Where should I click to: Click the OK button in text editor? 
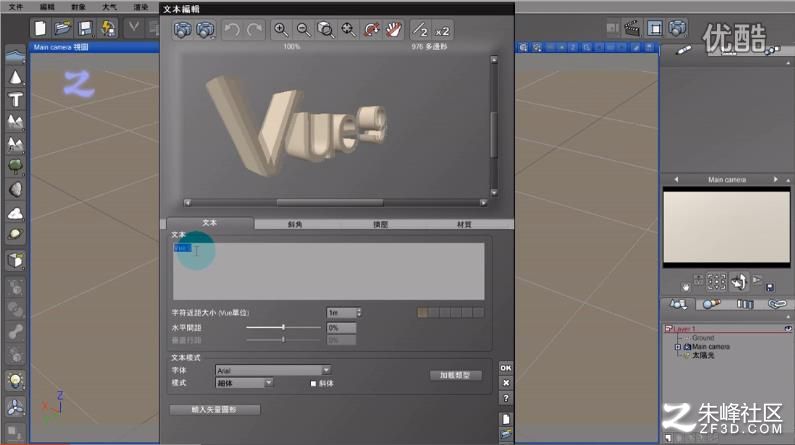click(505, 367)
